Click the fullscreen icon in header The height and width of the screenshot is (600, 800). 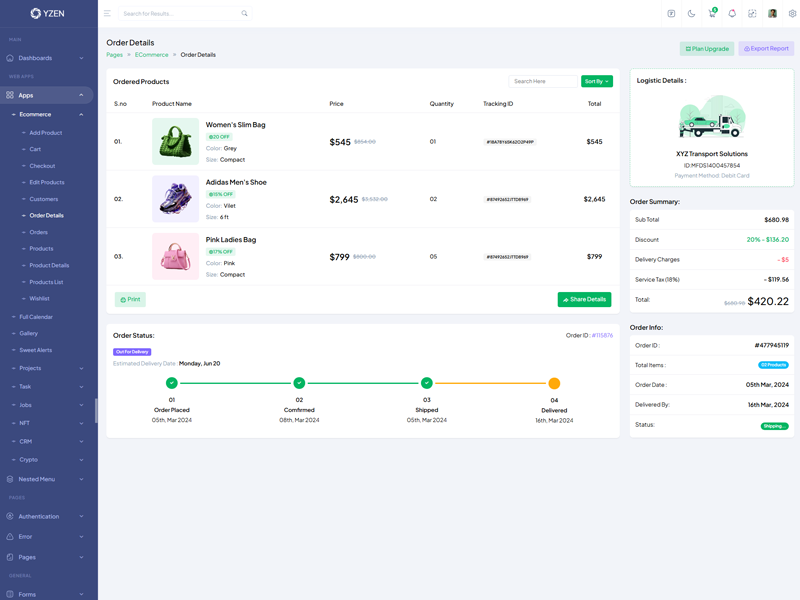(752, 14)
